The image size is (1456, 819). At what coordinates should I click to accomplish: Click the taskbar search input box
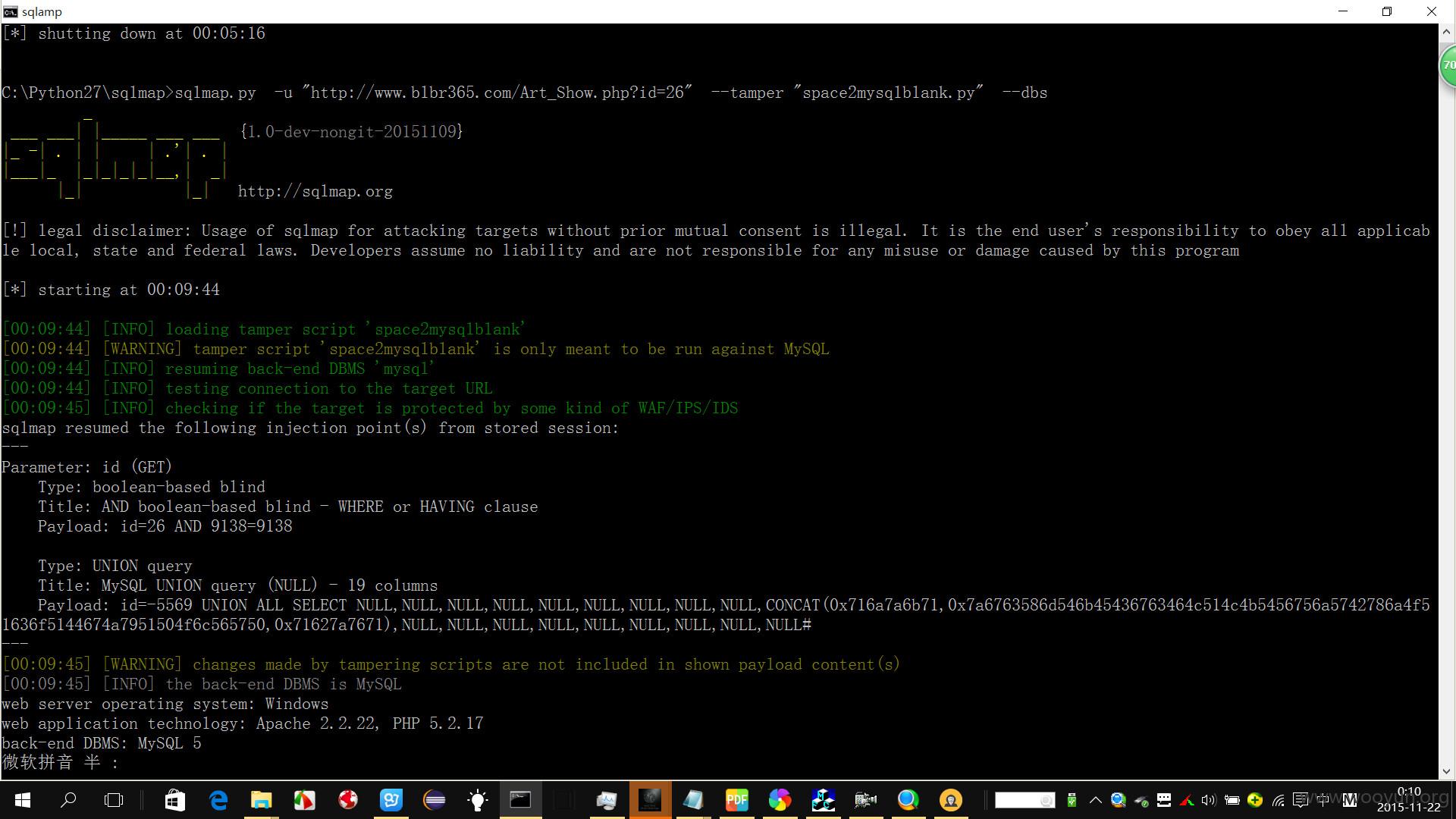[x=1025, y=800]
